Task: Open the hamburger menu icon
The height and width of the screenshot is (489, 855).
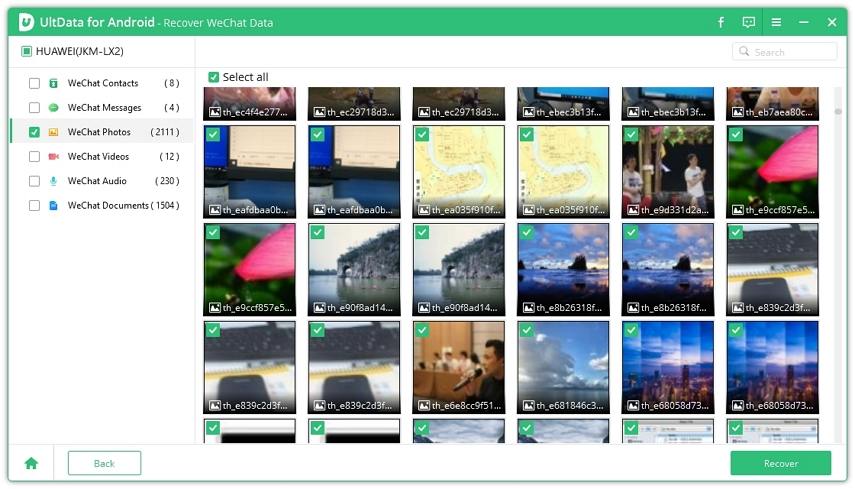Action: point(776,22)
